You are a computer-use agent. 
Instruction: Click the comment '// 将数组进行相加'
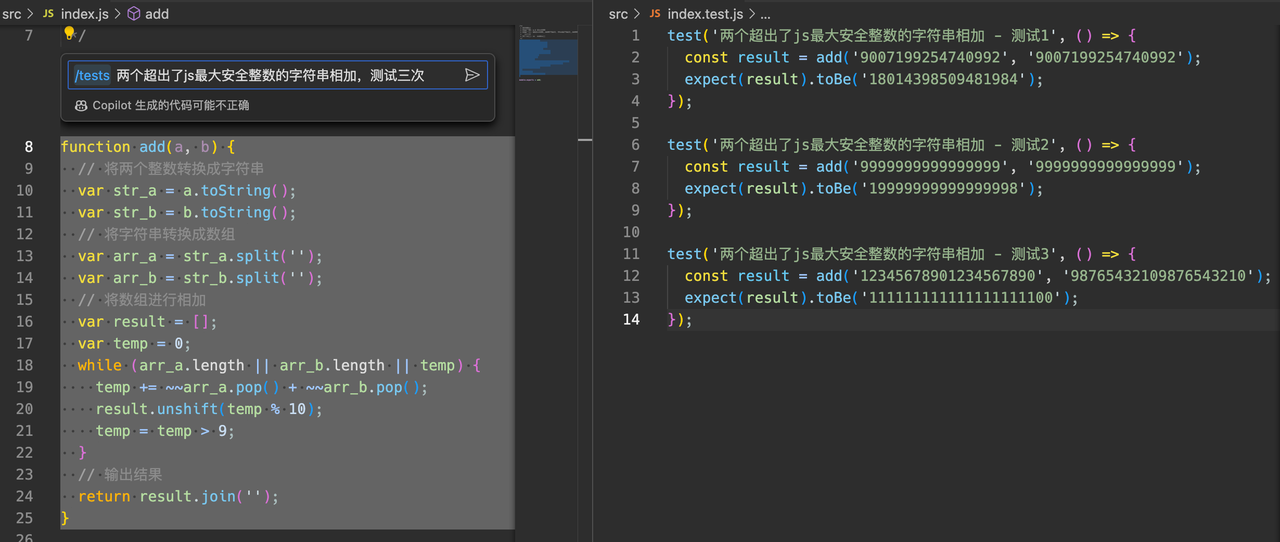tap(142, 299)
